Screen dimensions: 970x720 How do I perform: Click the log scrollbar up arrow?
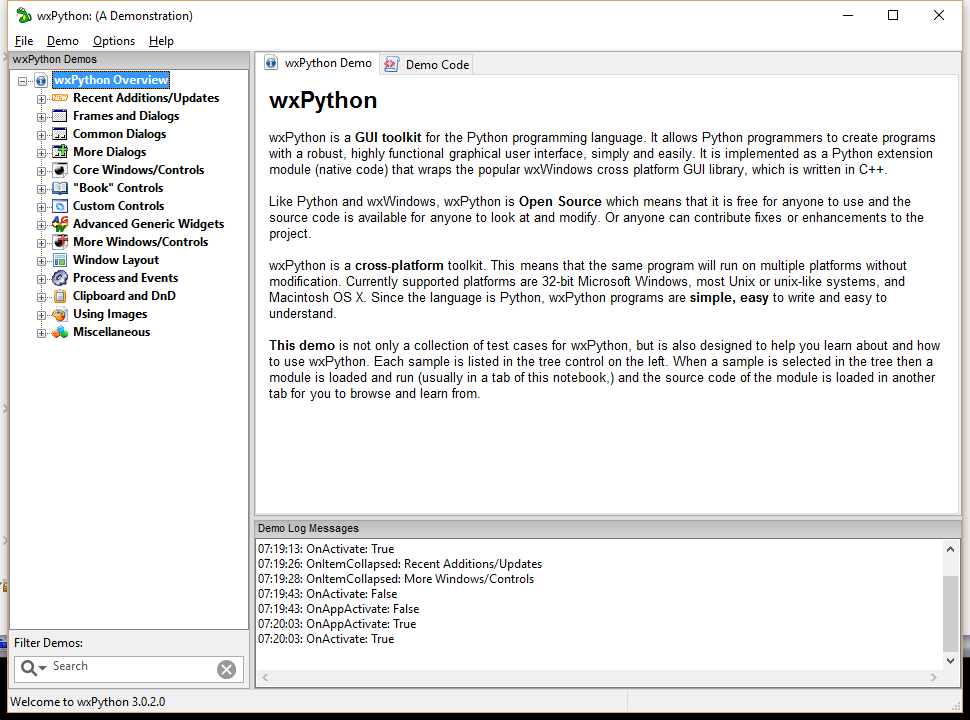click(950, 549)
